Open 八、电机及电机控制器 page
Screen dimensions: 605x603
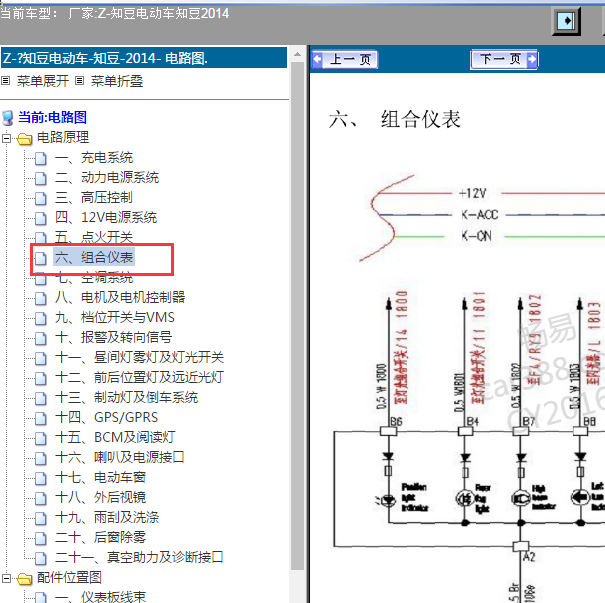(x=120, y=297)
